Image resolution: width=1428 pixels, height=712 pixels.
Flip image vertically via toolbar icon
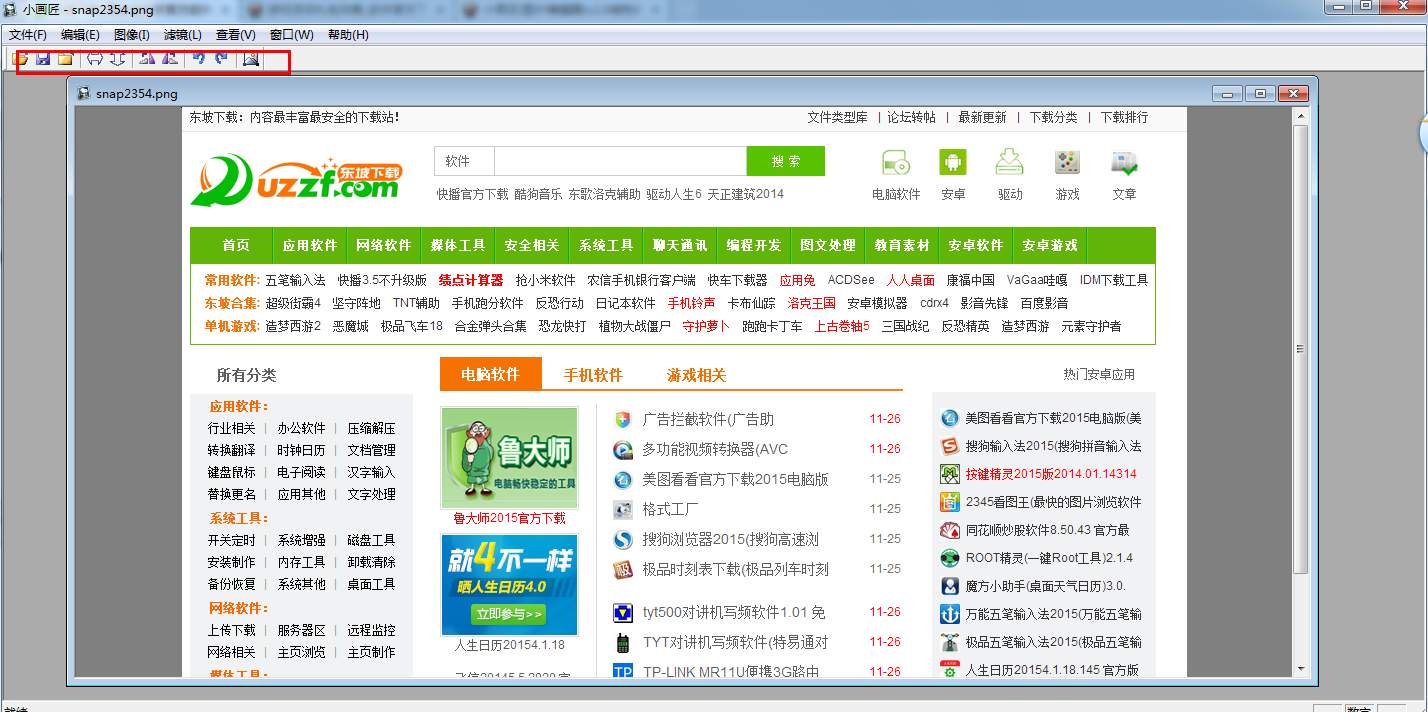118,59
